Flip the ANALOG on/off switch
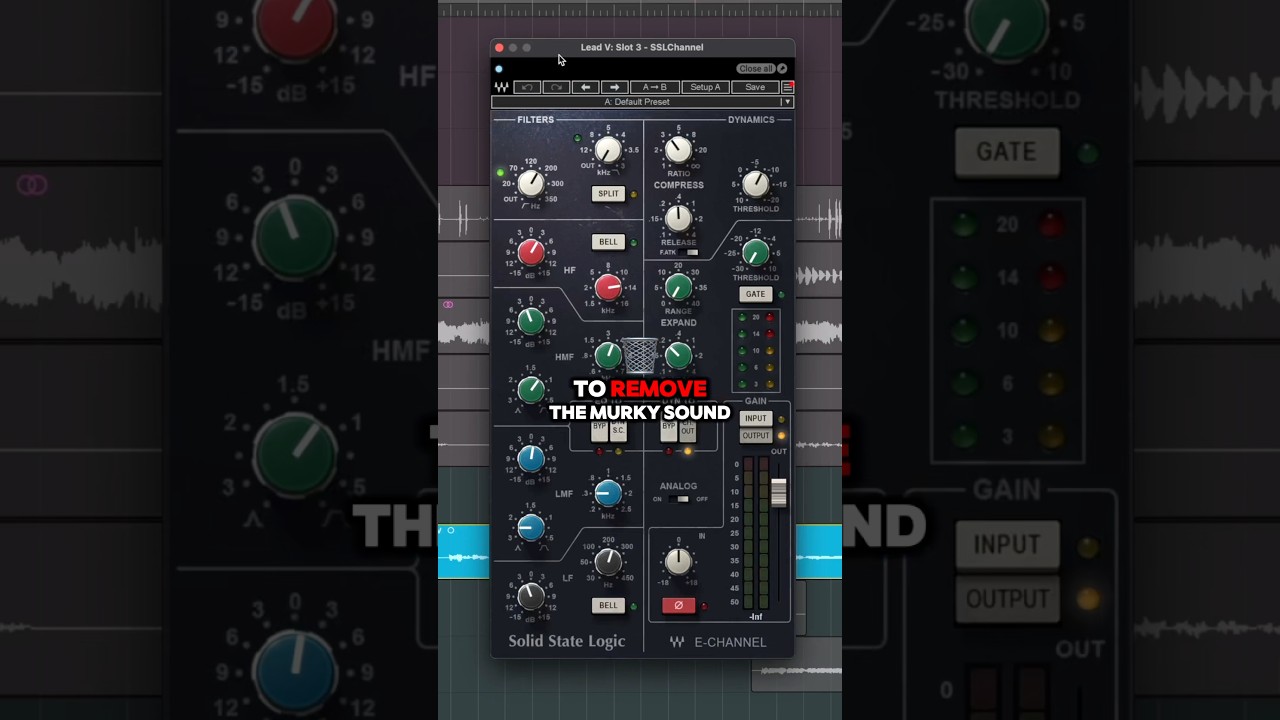The image size is (1280, 720). [682, 499]
